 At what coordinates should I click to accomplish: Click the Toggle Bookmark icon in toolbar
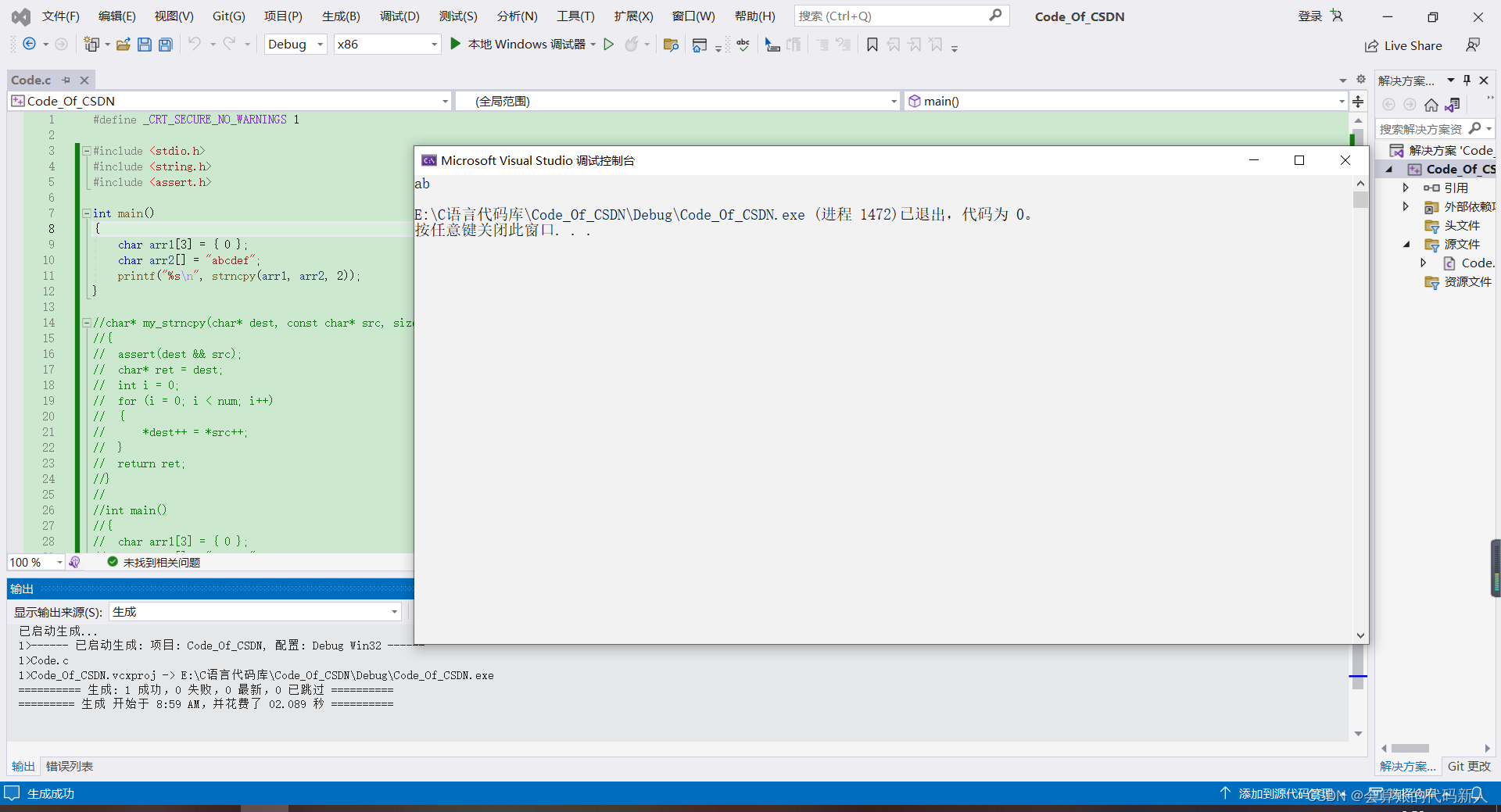pyautogui.click(x=872, y=45)
